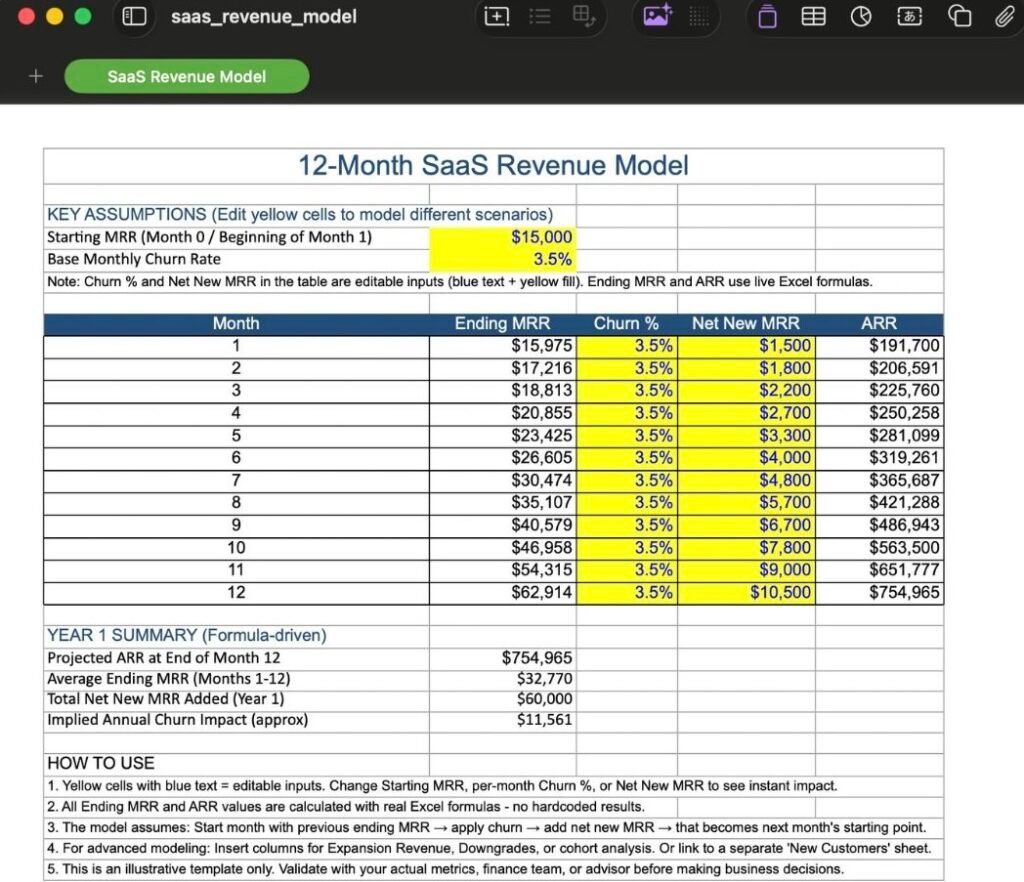
Task: Click the dotted grid toolbar icon
Action: [x=699, y=17]
